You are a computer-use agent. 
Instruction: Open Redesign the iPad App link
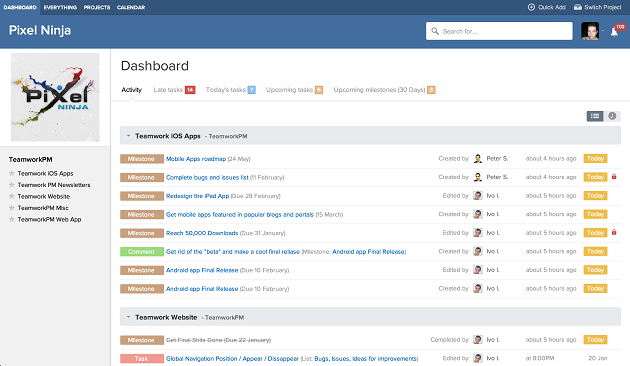[x=198, y=196]
